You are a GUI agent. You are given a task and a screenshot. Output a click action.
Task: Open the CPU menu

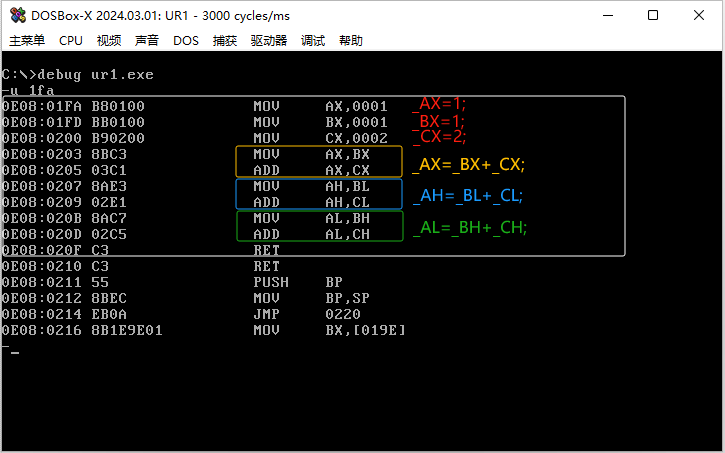click(71, 41)
